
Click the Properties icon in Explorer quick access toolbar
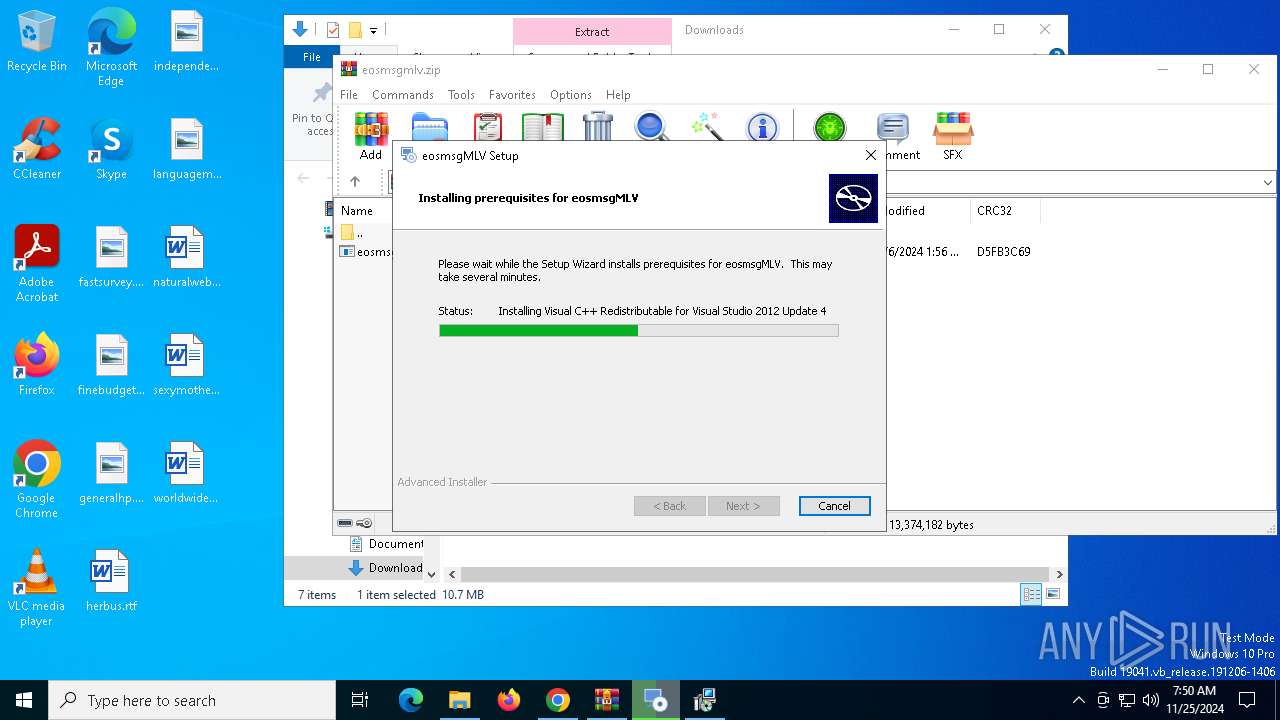tap(333, 30)
